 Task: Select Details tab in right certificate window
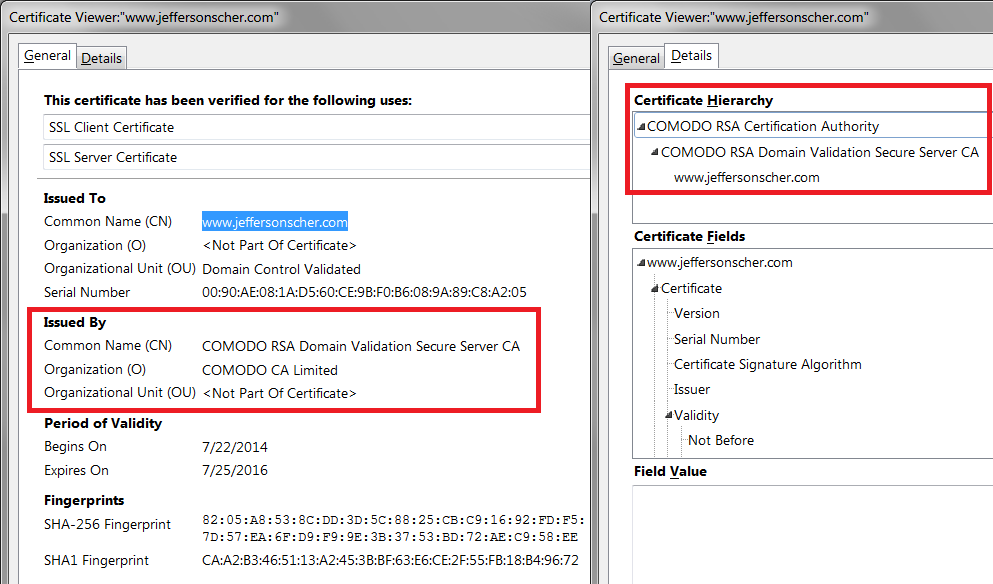[x=691, y=56]
